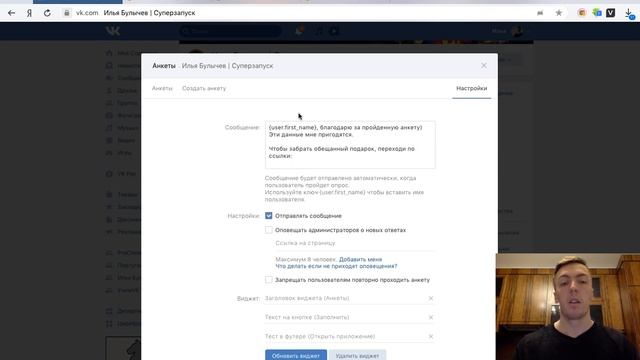
Task: Click the VK search field in header
Action: pyautogui.click(x=231, y=31)
